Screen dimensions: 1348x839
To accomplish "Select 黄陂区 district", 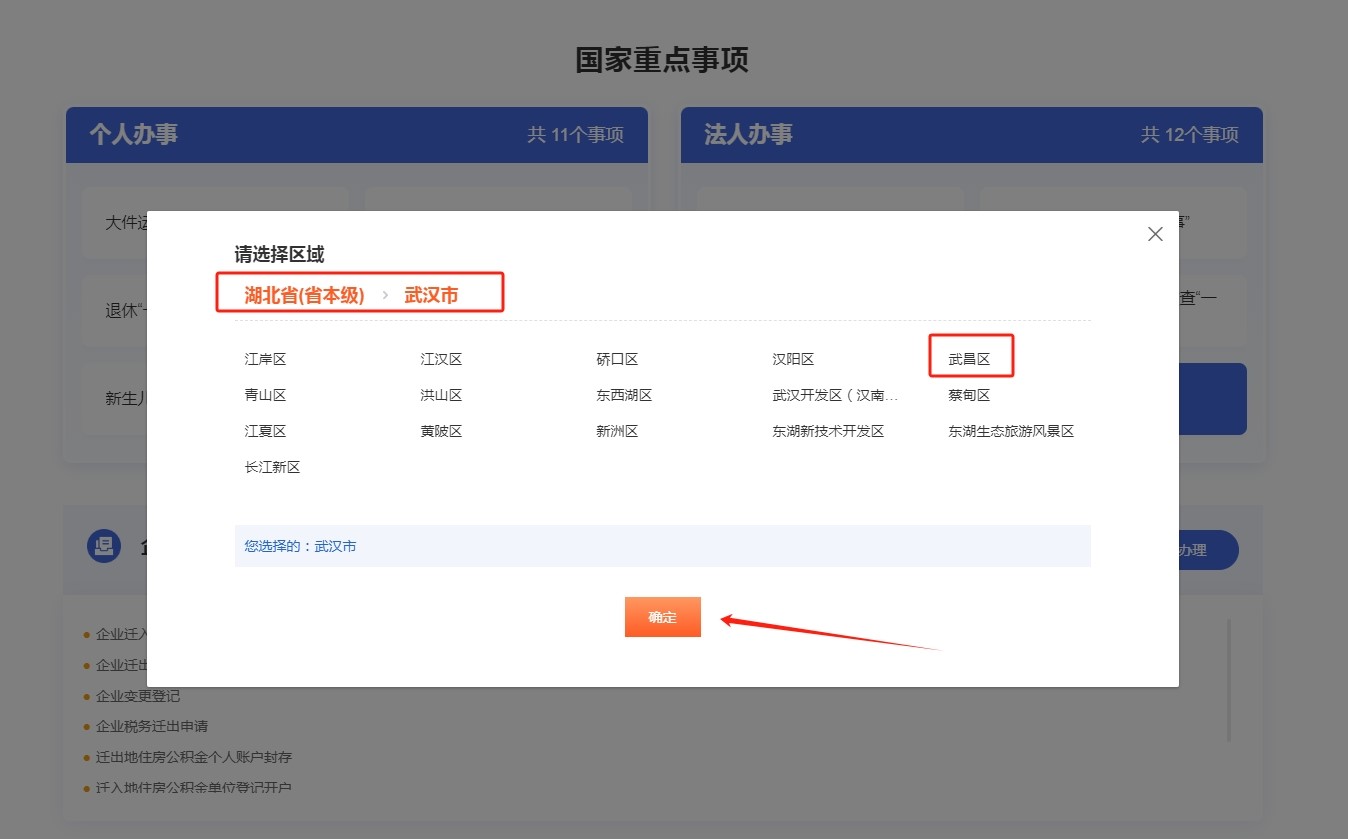I will 441,431.
